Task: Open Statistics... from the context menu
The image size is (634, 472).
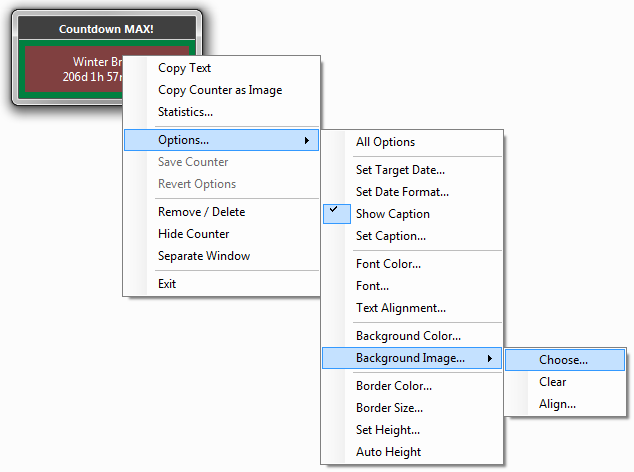Action: pyautogui.click(x=185, y=112)
